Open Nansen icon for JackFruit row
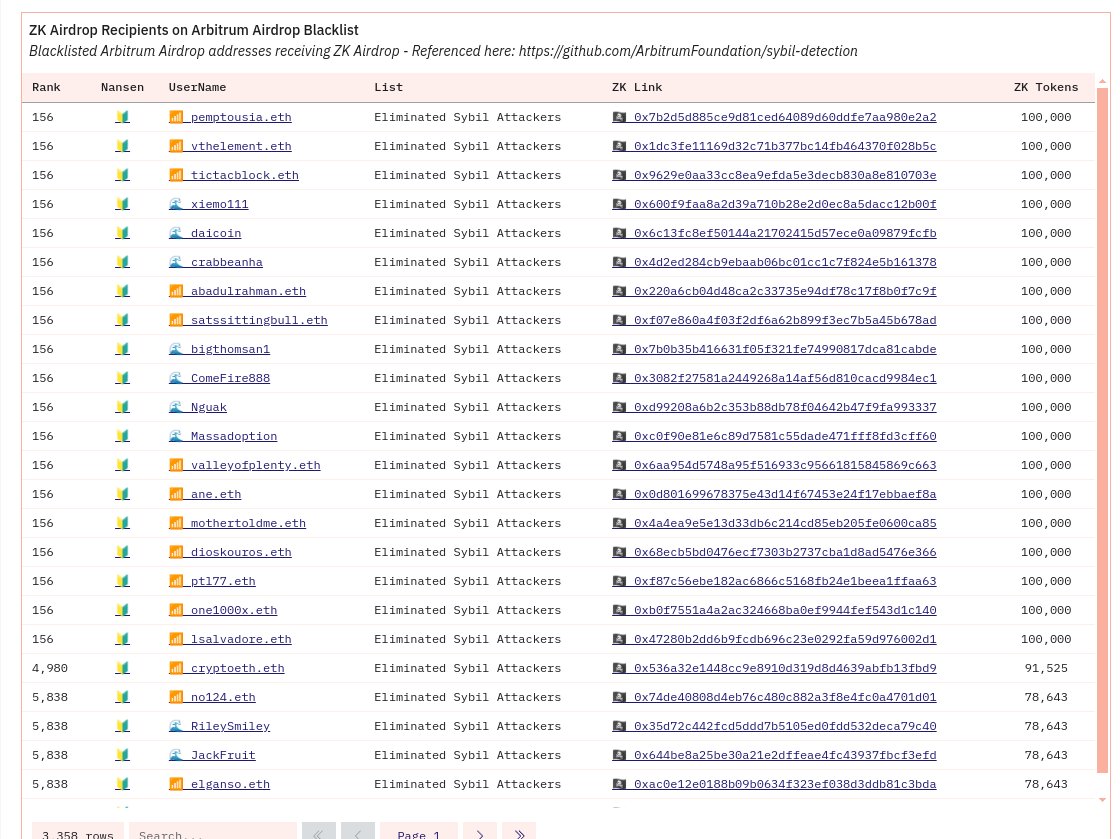 pos(123,755)
